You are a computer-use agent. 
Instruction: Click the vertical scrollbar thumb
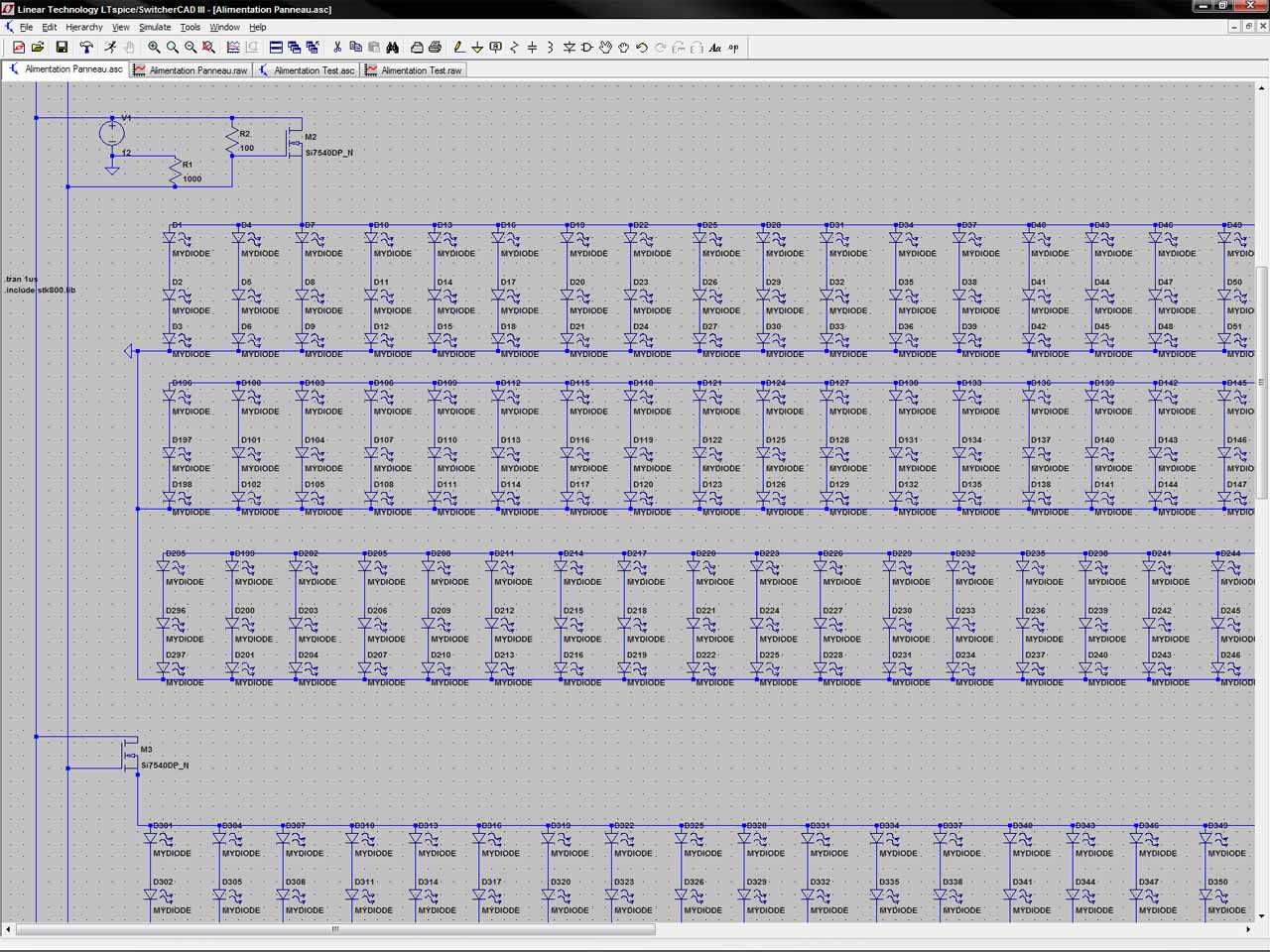click(1261, 382)
